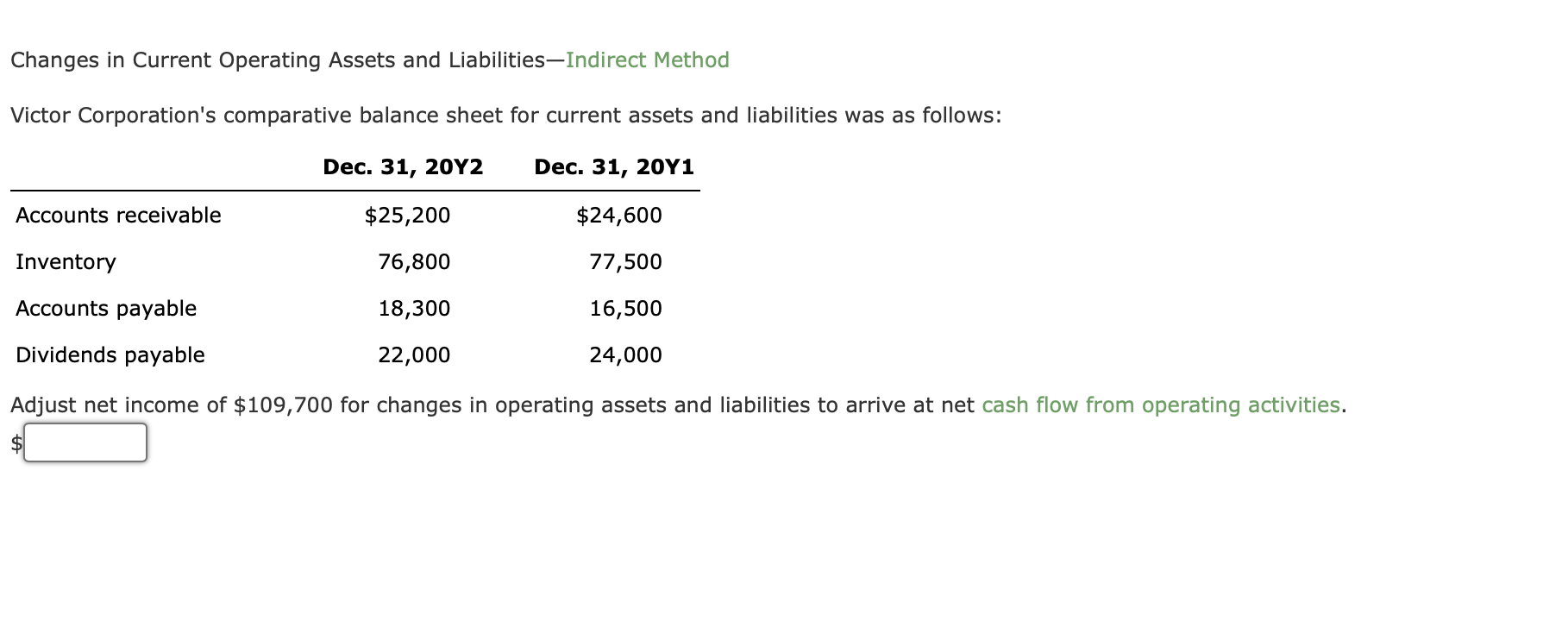
Task: Select the Accounts receivable row label
Action: tap(117, 215)
